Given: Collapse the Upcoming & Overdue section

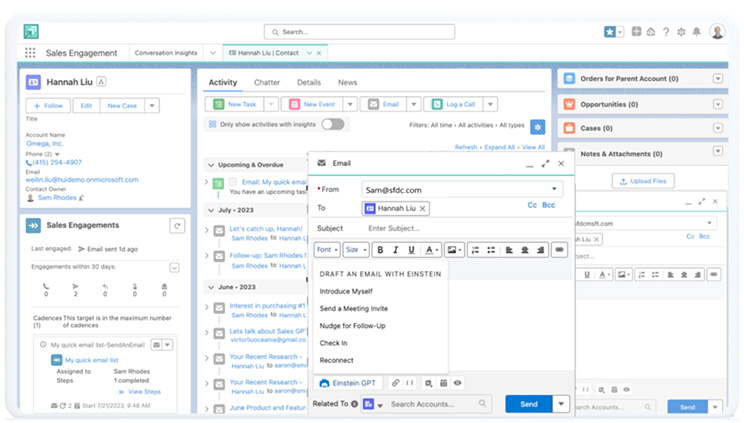Looking at the screenshot, I should (211, 165).
